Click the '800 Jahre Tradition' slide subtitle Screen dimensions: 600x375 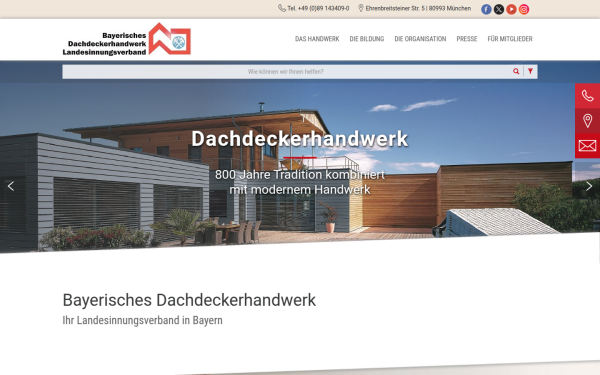300,182
